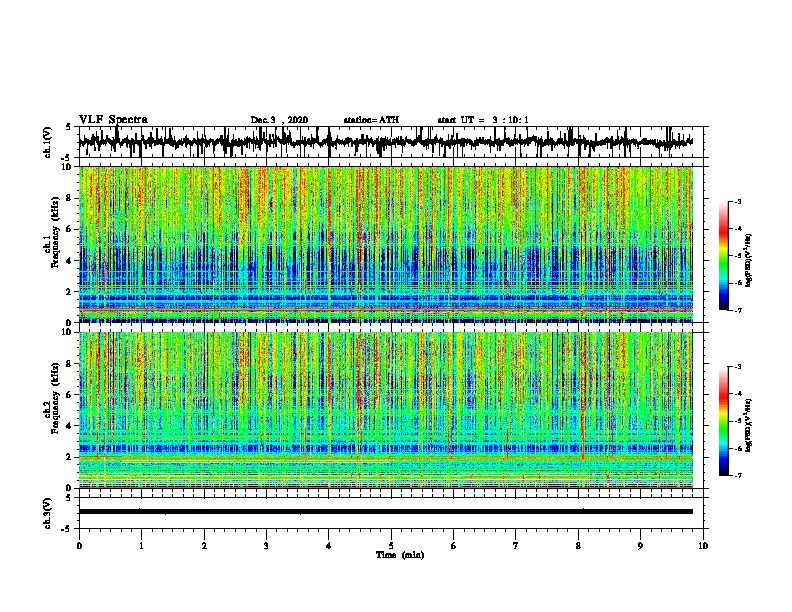792x612 pixels.
Task: Click the 6 kHz tick on ch.2 frequency axis
Action: (69, 395)
